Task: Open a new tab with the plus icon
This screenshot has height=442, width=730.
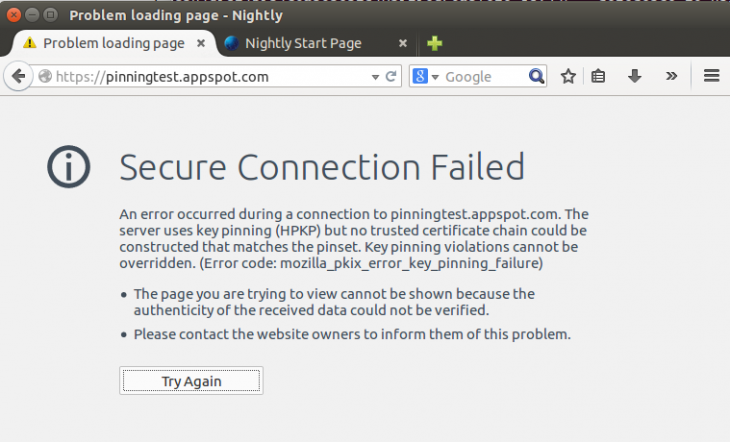Action: pos(434,44)
